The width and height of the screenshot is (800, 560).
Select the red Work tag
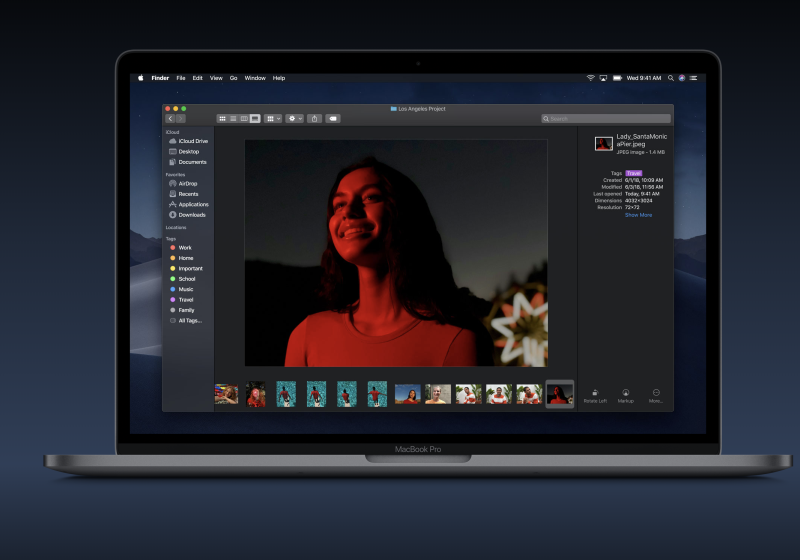tap(184, 247)
